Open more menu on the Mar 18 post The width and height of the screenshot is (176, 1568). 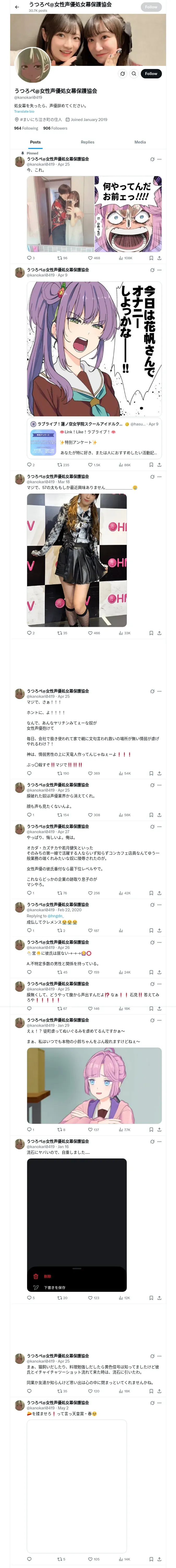[x=160, y=477]
